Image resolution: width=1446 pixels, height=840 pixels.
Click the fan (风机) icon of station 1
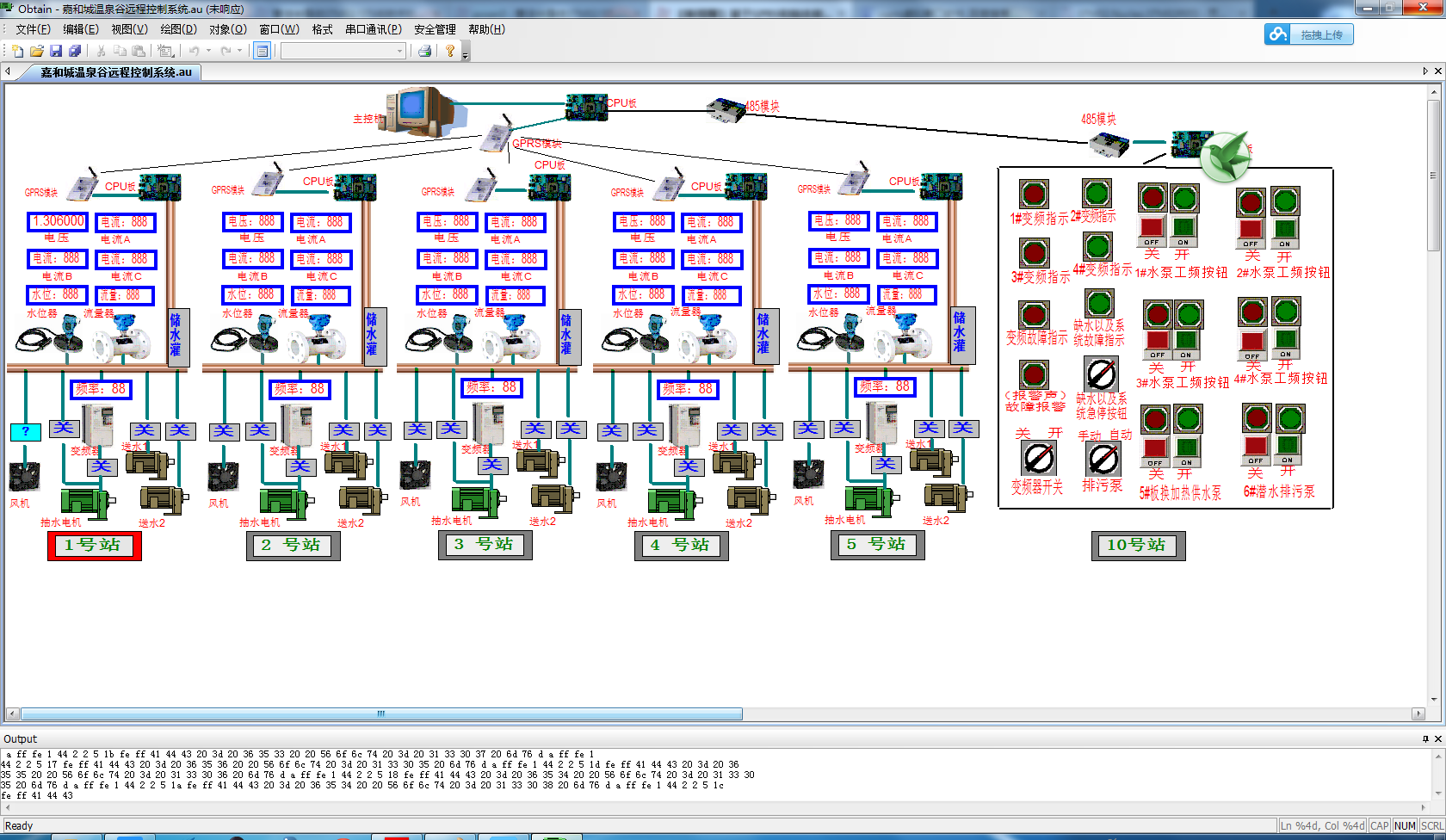[x=24, y=478]
